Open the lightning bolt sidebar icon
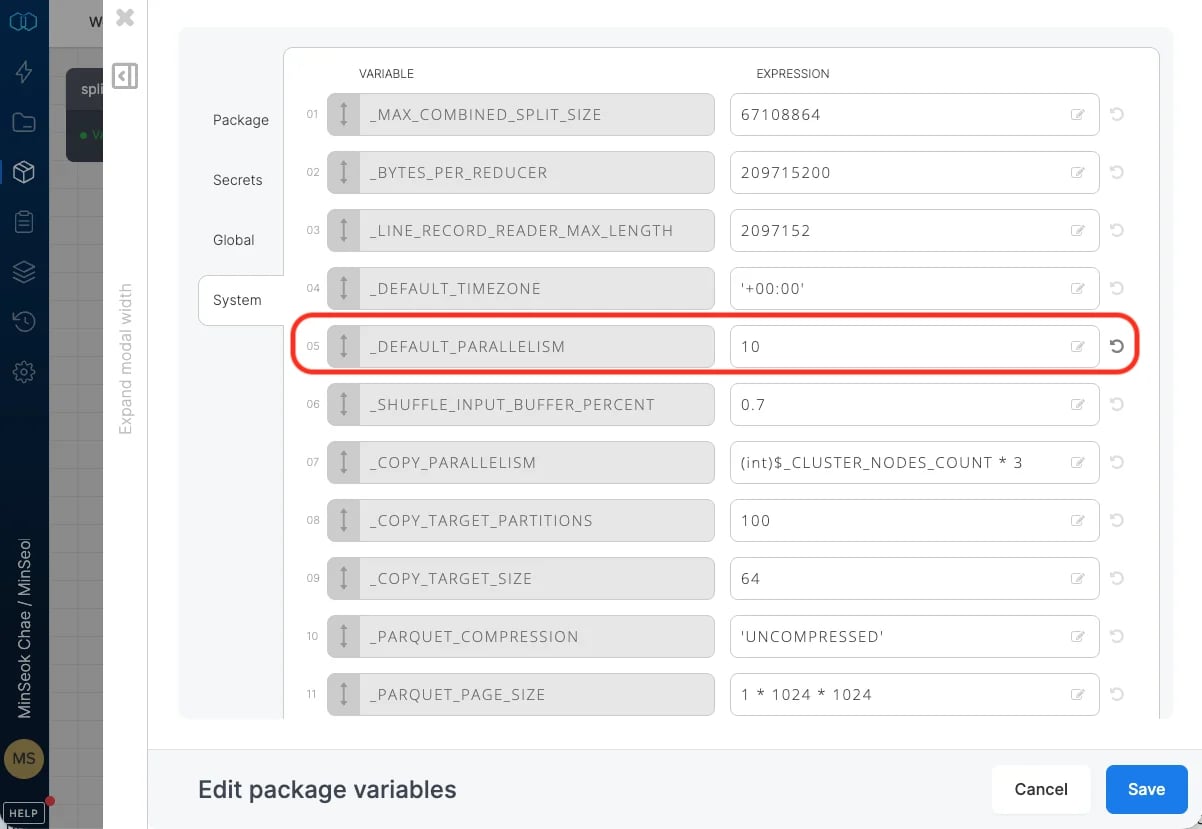The width and height of the screenshot is (1202, 829). tap(24, 72)
